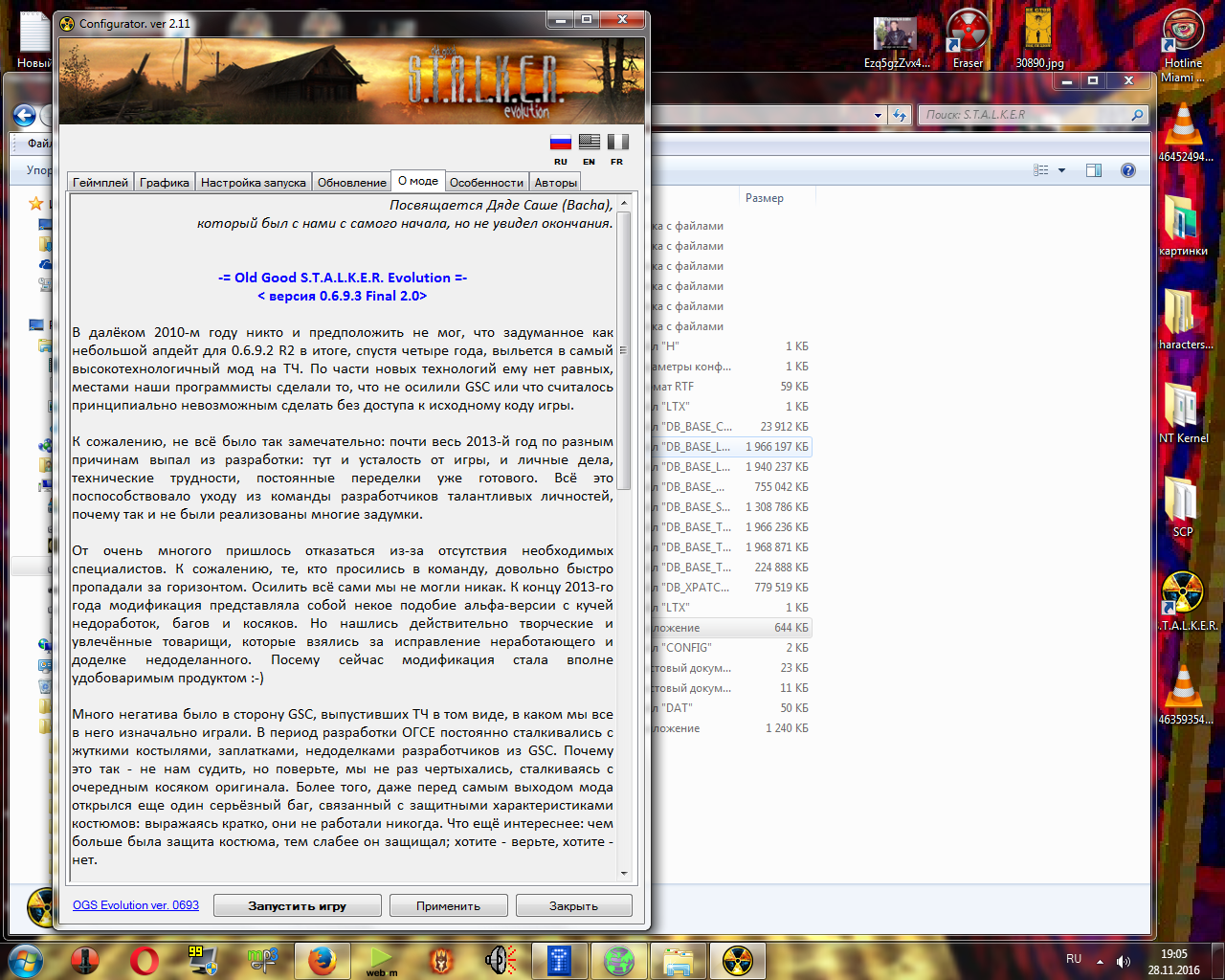Switch to the Авторы tab

pyautogui.click(x=556, y=183)
